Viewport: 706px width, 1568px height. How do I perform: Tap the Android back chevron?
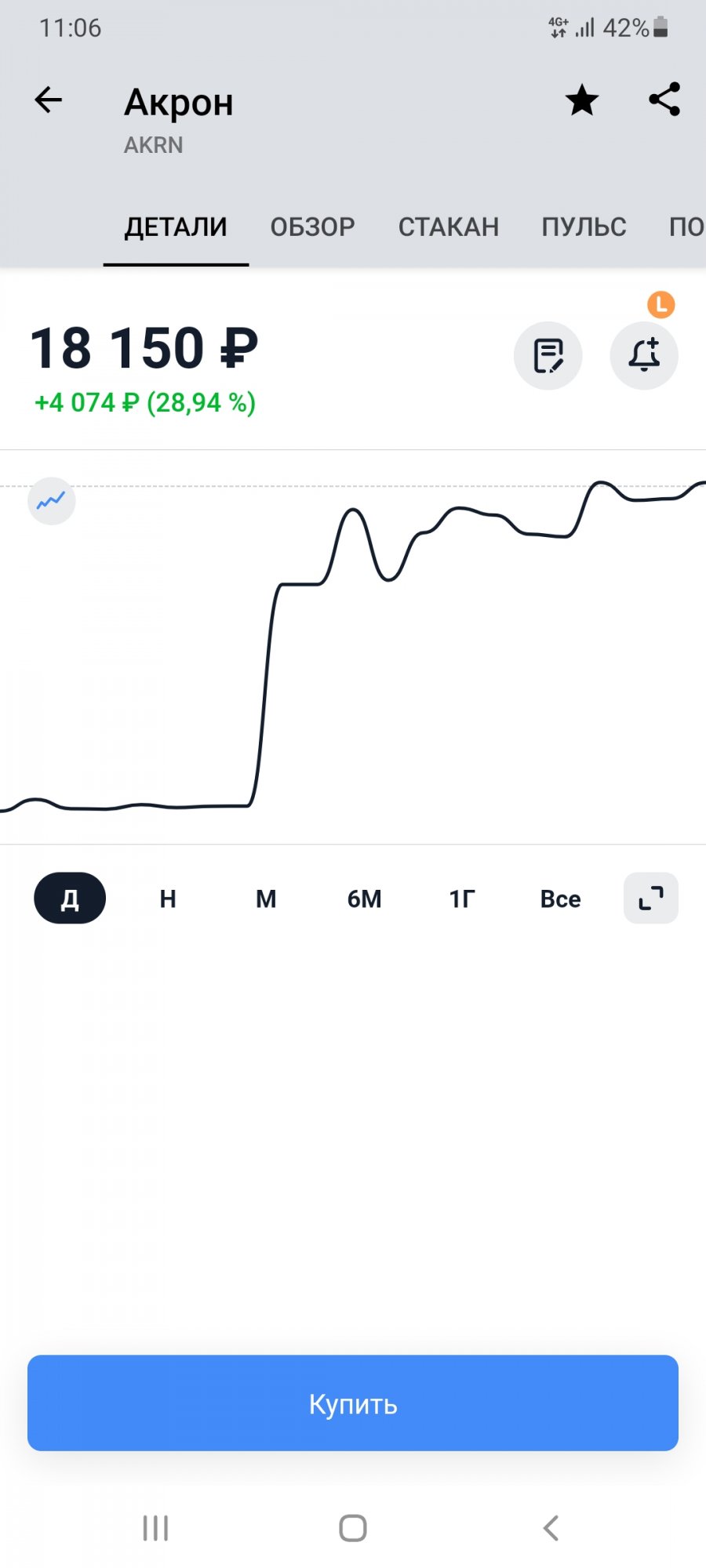551,1527
